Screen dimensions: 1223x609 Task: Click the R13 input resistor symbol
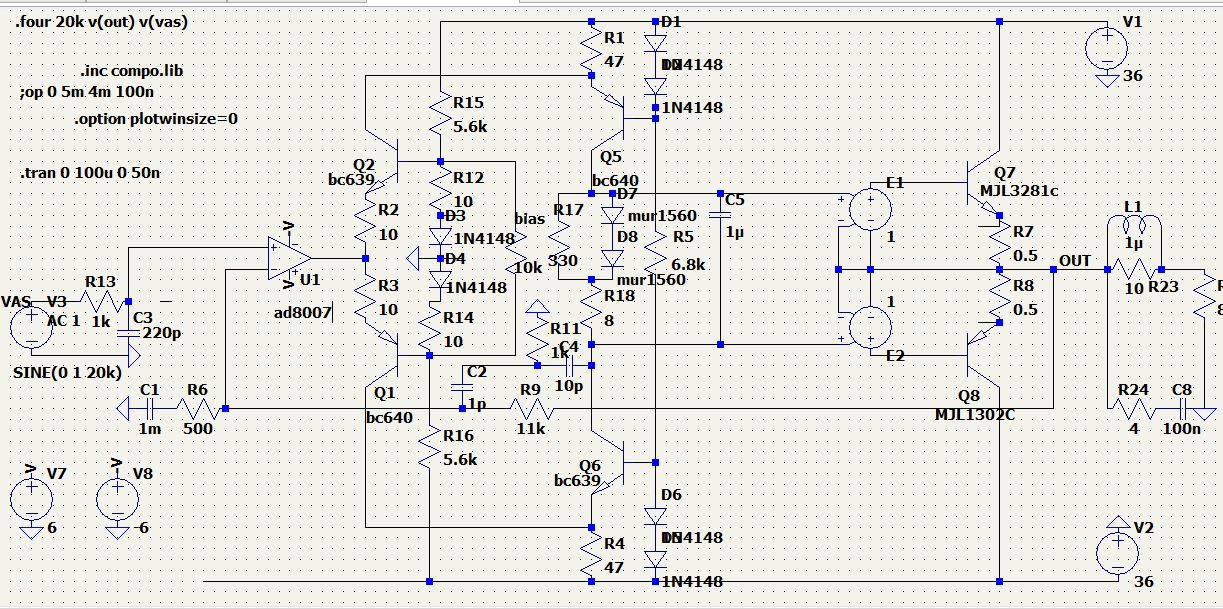[x=100, y=300]
